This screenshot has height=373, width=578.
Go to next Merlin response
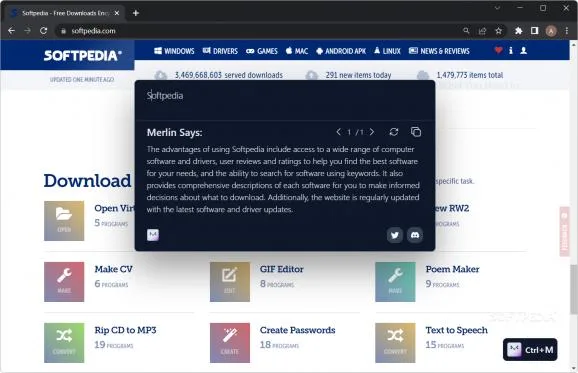pyautogui.click(x=372, y=132)
